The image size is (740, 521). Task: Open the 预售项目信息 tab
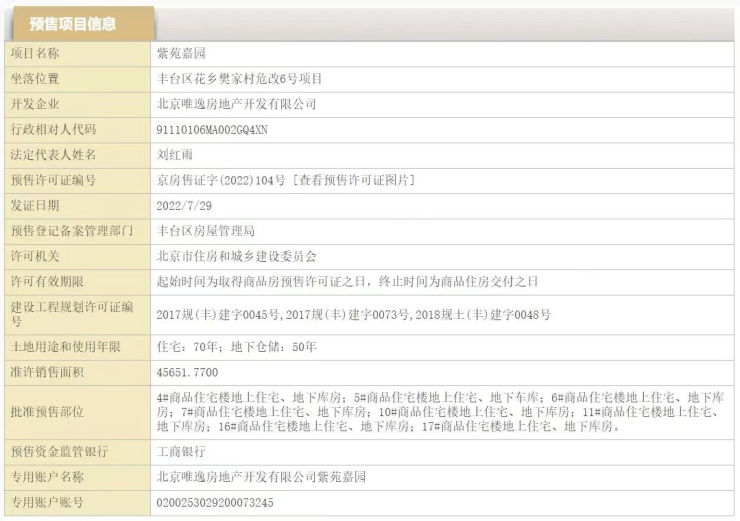pos(78,23)
